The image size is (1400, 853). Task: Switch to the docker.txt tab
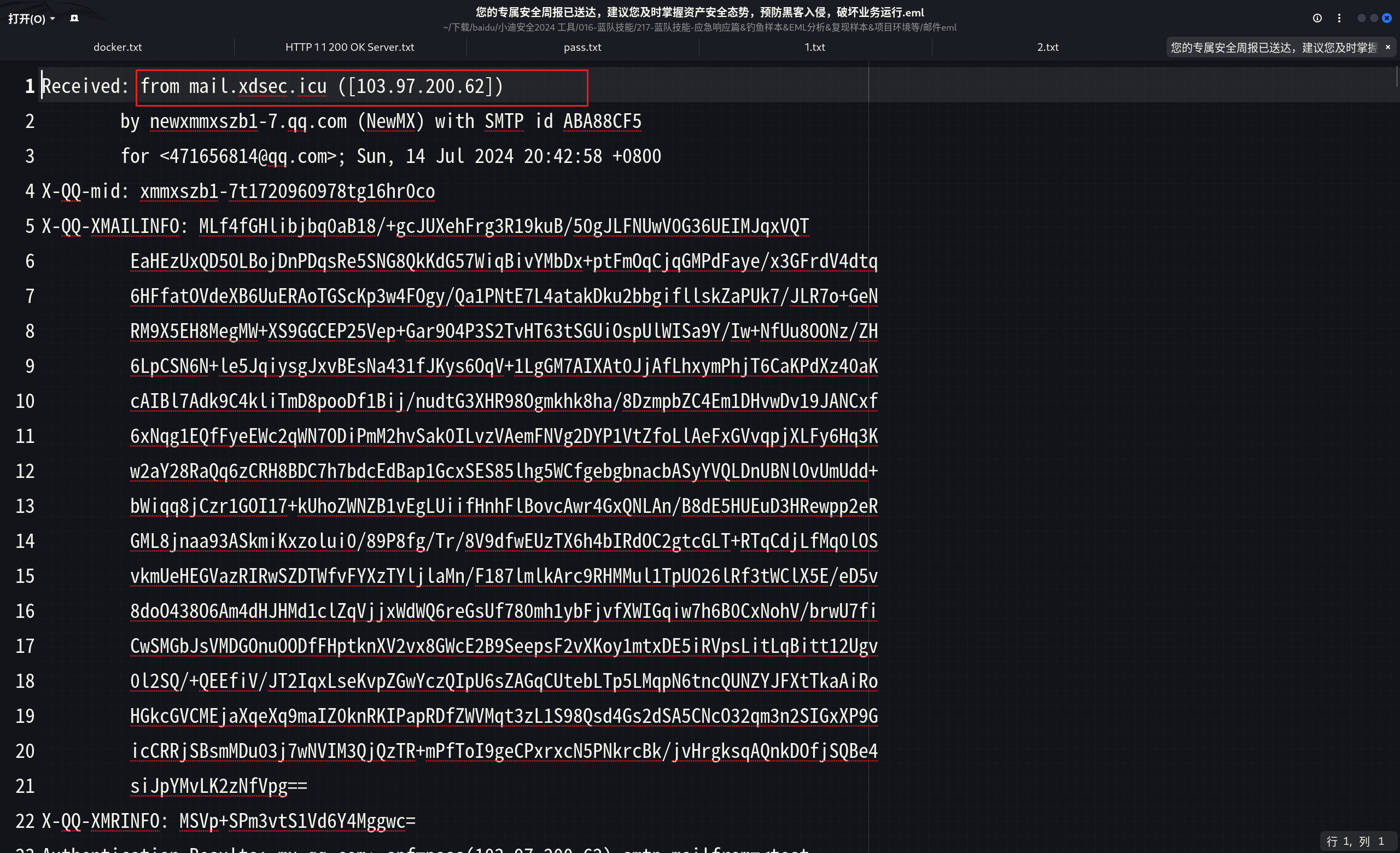pos(118,47)
